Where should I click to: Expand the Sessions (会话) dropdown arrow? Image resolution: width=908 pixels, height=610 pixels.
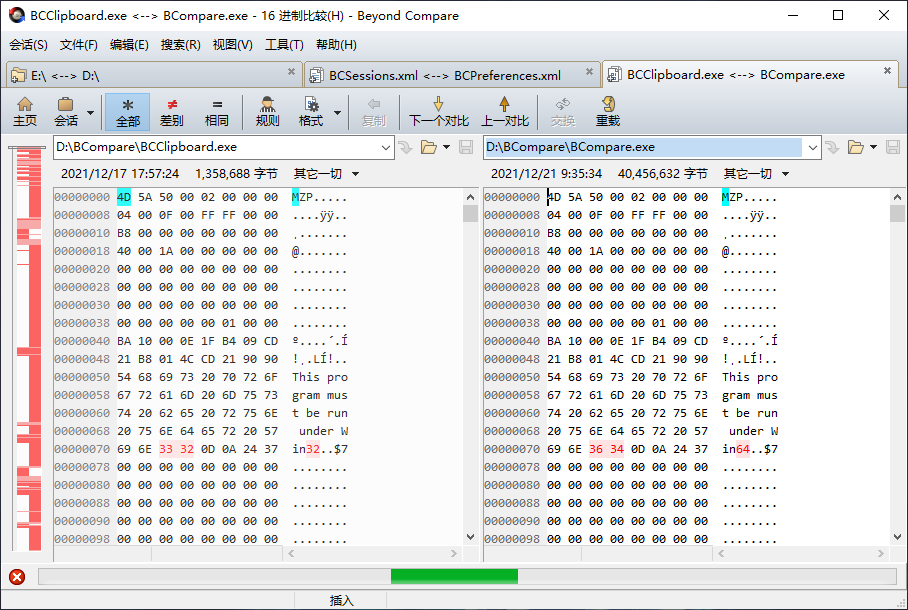point(90,112)
